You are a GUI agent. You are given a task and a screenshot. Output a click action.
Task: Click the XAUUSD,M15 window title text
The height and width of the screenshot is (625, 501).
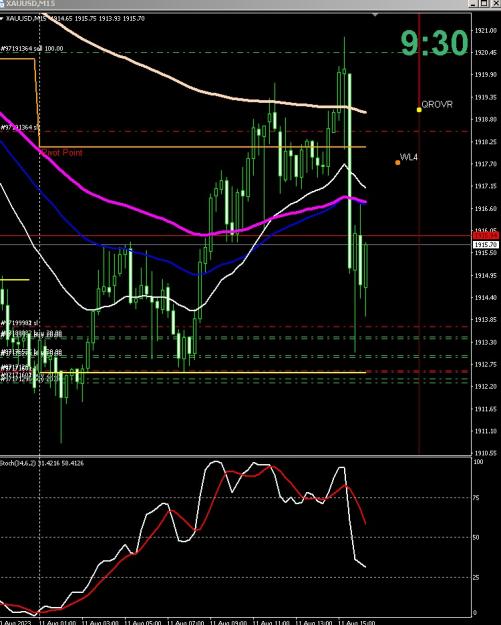point(30,3)
